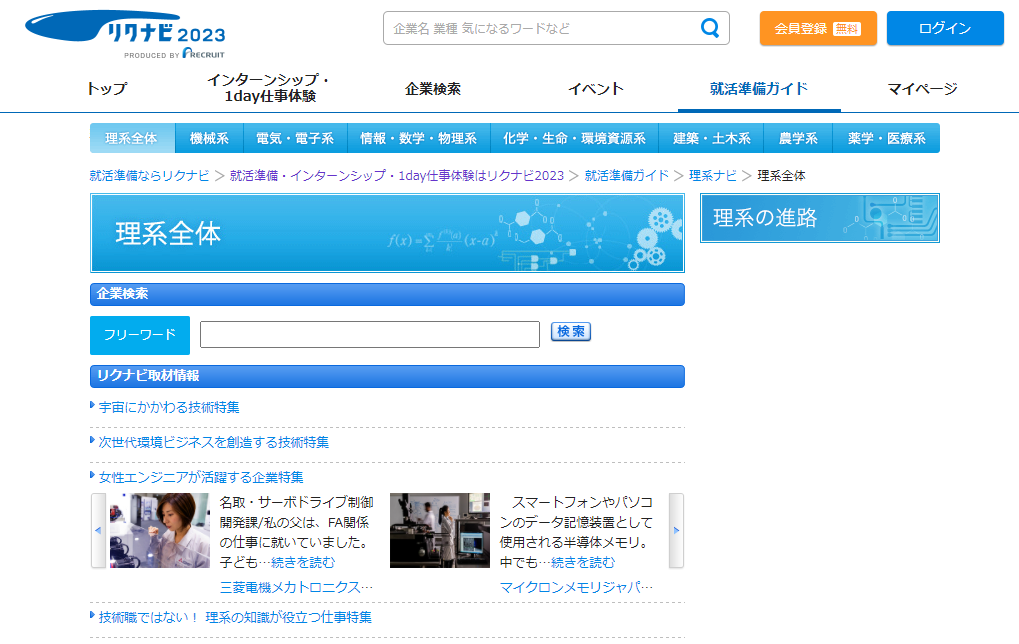
Task: Click 続きを読む in the semiconductor memory article
Action: click(x=583, y=562)
